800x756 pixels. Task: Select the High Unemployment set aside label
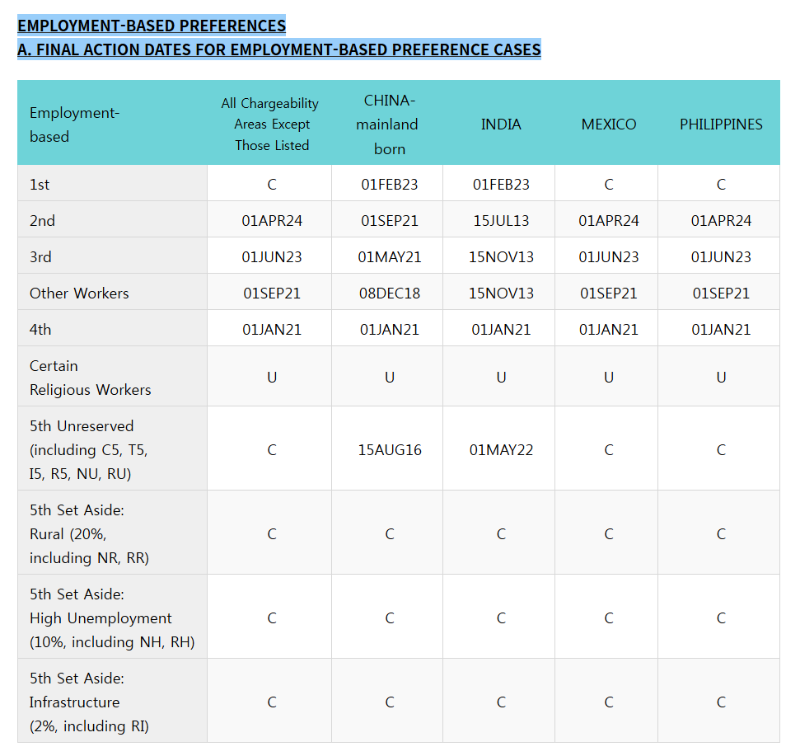(x=112, y=618)
